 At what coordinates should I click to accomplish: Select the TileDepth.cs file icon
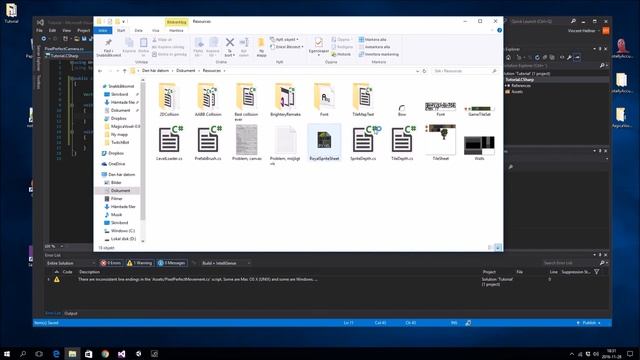coord(402,140)
